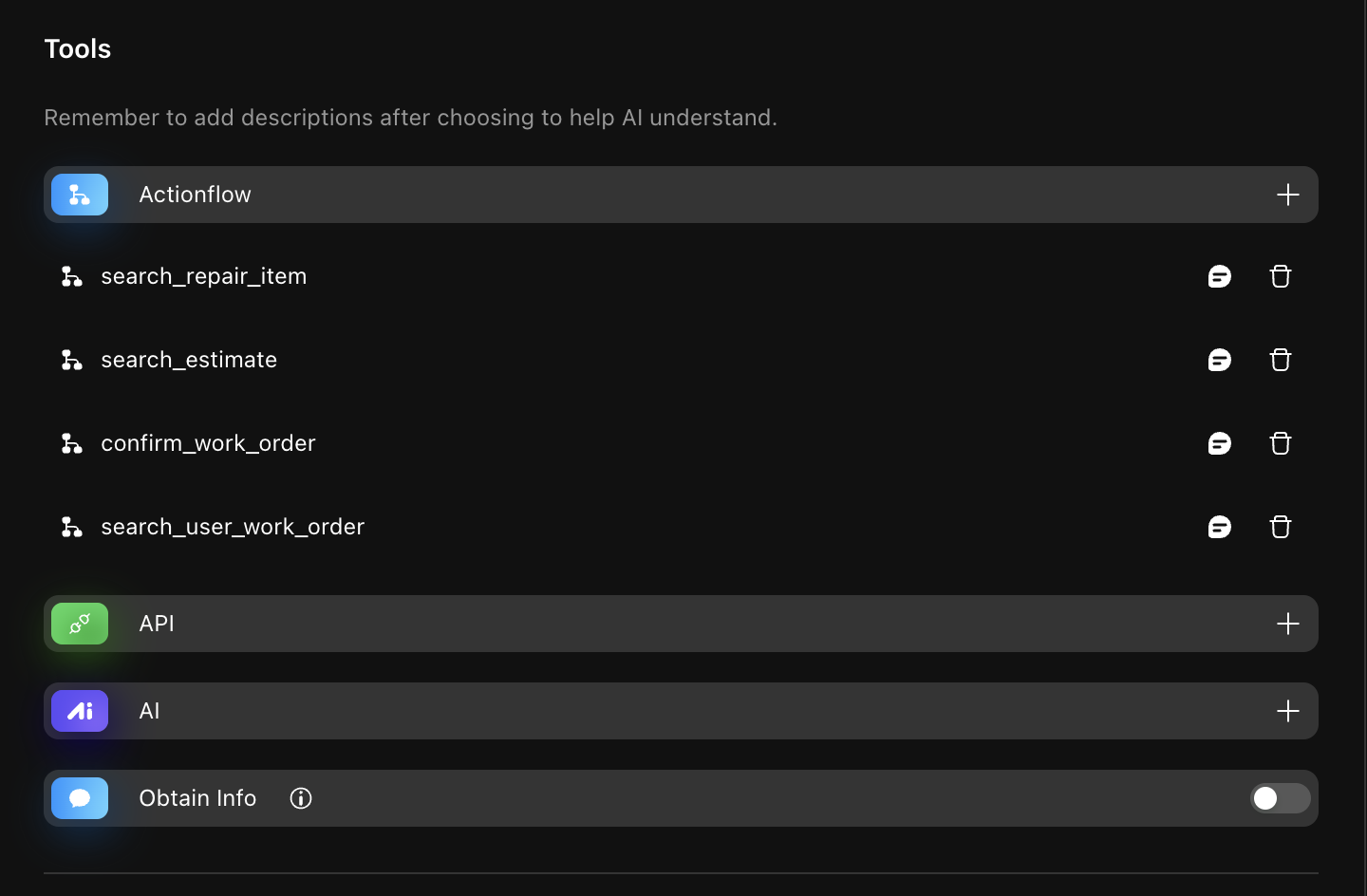Click the Obtain Info label
Image resolution: width=1367 pixels, height=896 pixels.
(197, 798)
